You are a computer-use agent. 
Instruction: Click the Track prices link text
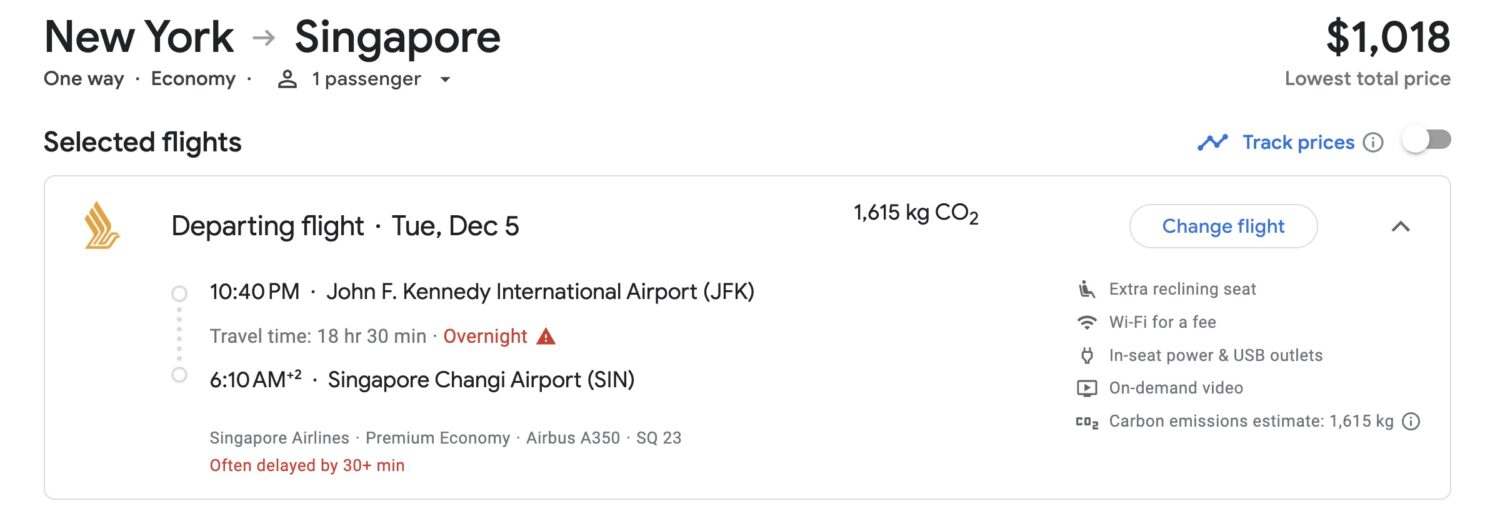(1298, 142)
